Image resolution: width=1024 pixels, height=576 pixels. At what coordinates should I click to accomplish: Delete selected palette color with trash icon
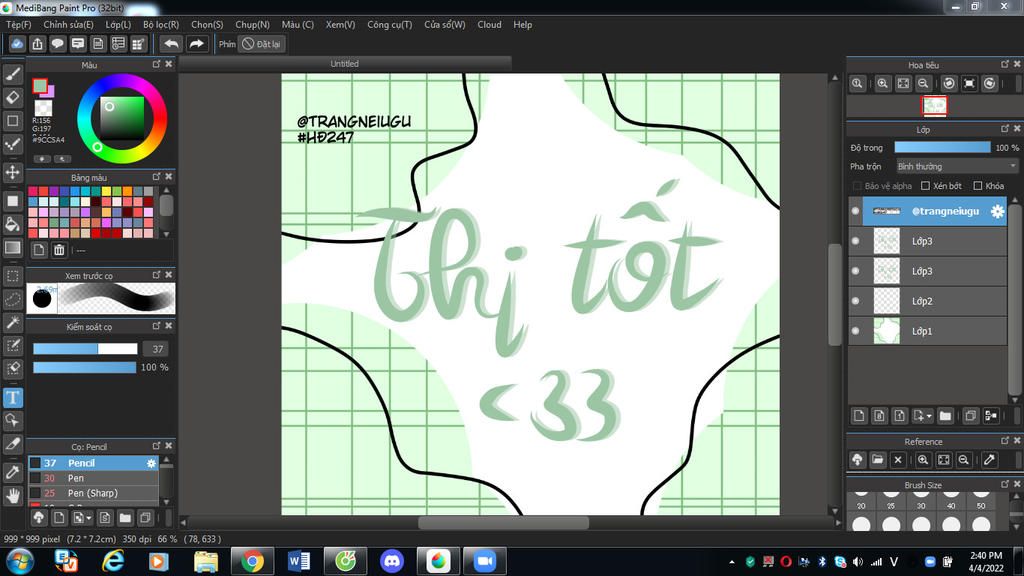click(x=59, y=250)
